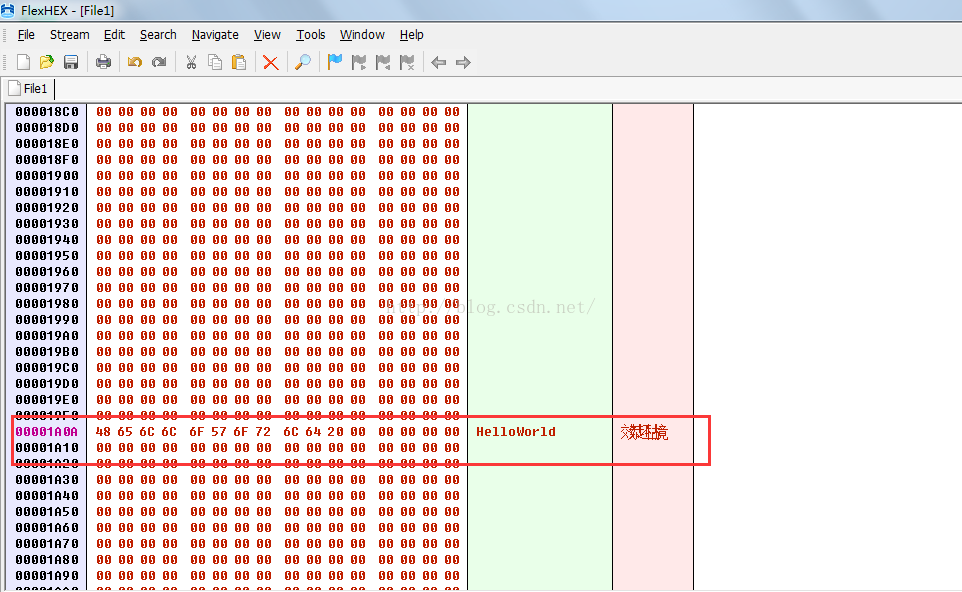
Task: Select address 00001A90 row
Action: click(x=47, y=575)
